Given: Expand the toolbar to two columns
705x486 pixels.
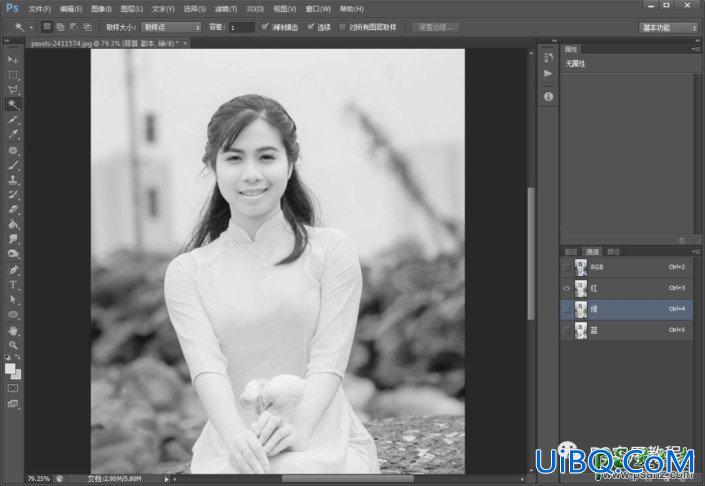Looking at the screenshot, I should point(7,40).
